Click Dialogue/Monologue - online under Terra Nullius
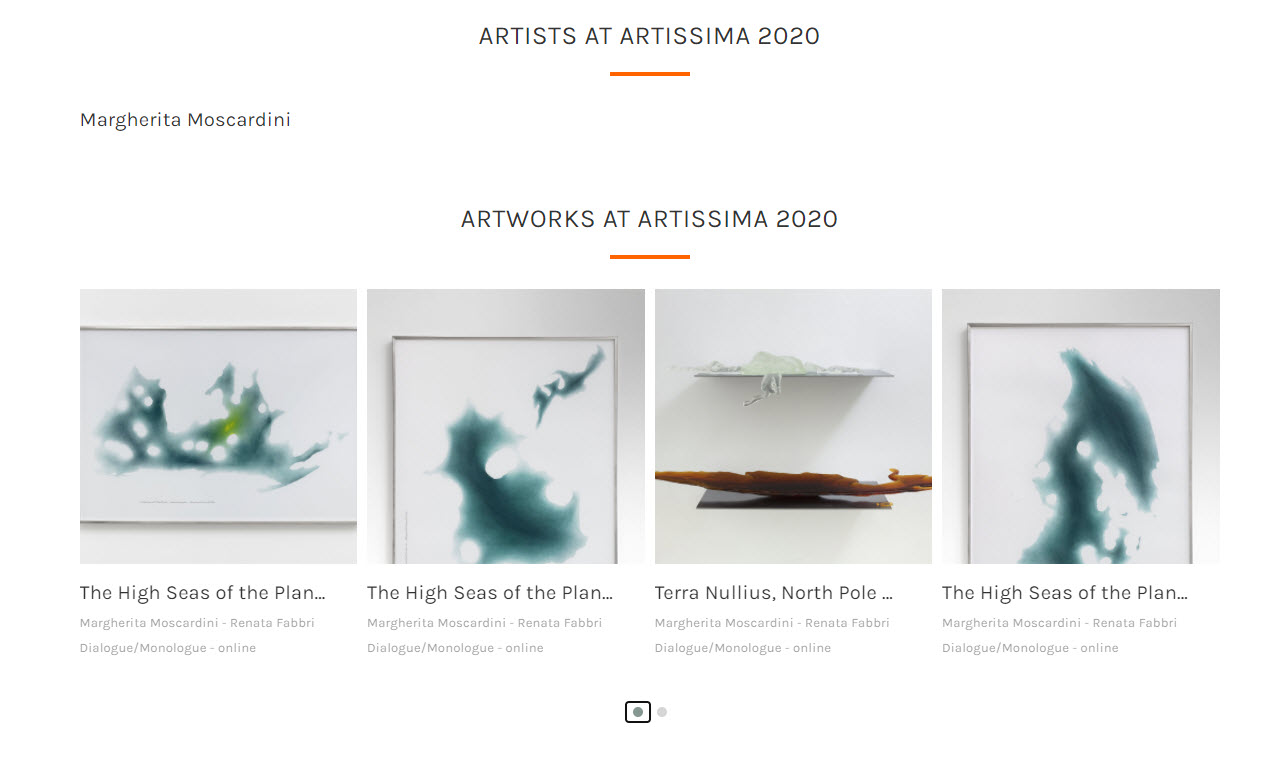Screen dimensions: 1280x766 coord(743,648)
